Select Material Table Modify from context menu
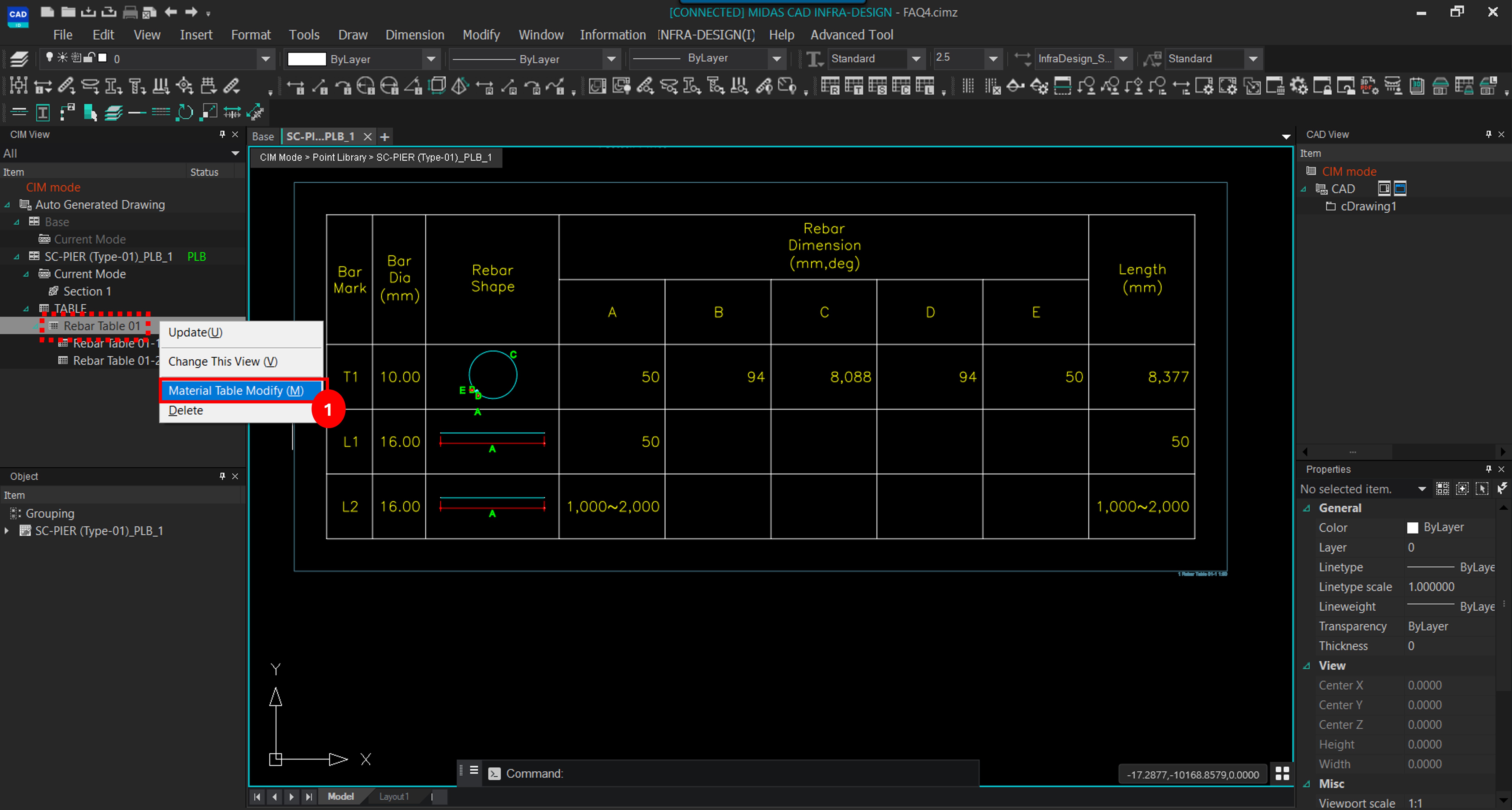The height and width of the screenshot is (810, 1512). [235, 391]
